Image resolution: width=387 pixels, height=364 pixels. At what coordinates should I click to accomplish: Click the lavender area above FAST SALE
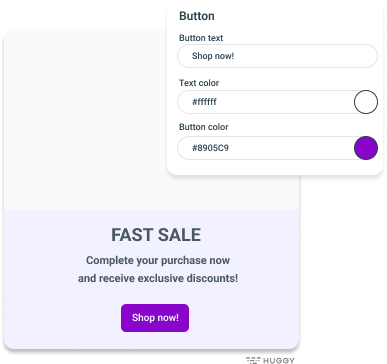click(x=152, y=218)
